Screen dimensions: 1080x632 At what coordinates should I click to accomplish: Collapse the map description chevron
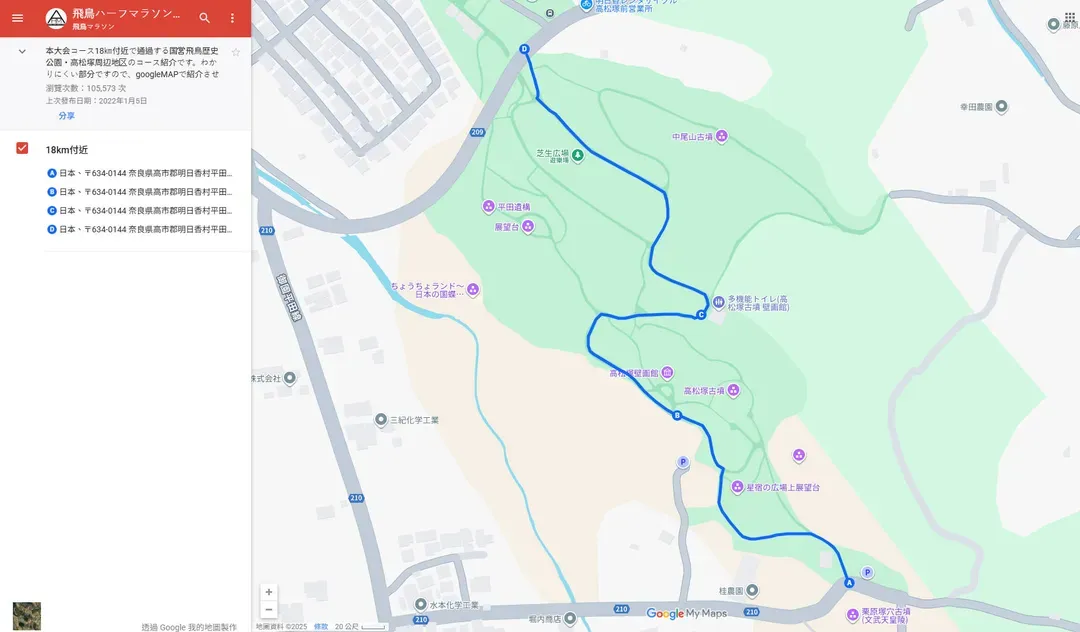tap(22, 51)
